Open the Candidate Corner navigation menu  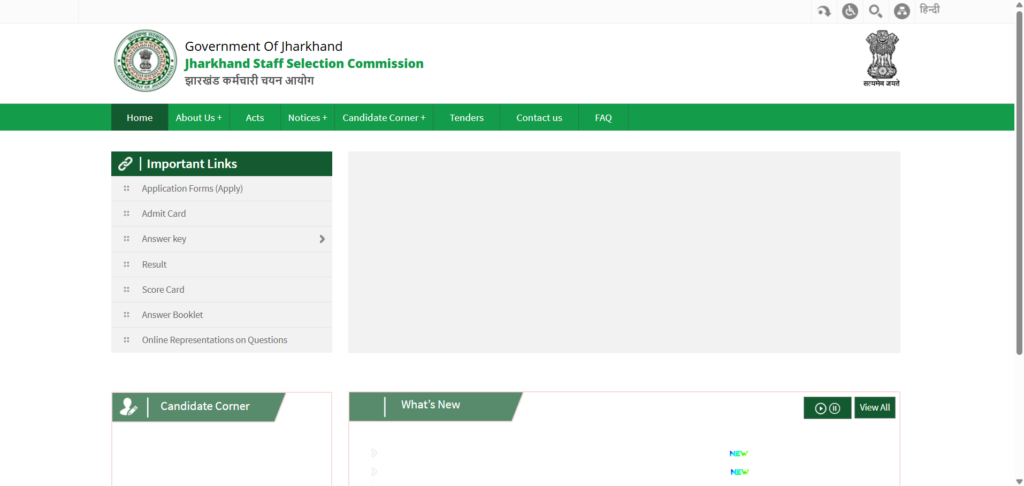pos(383,118)
